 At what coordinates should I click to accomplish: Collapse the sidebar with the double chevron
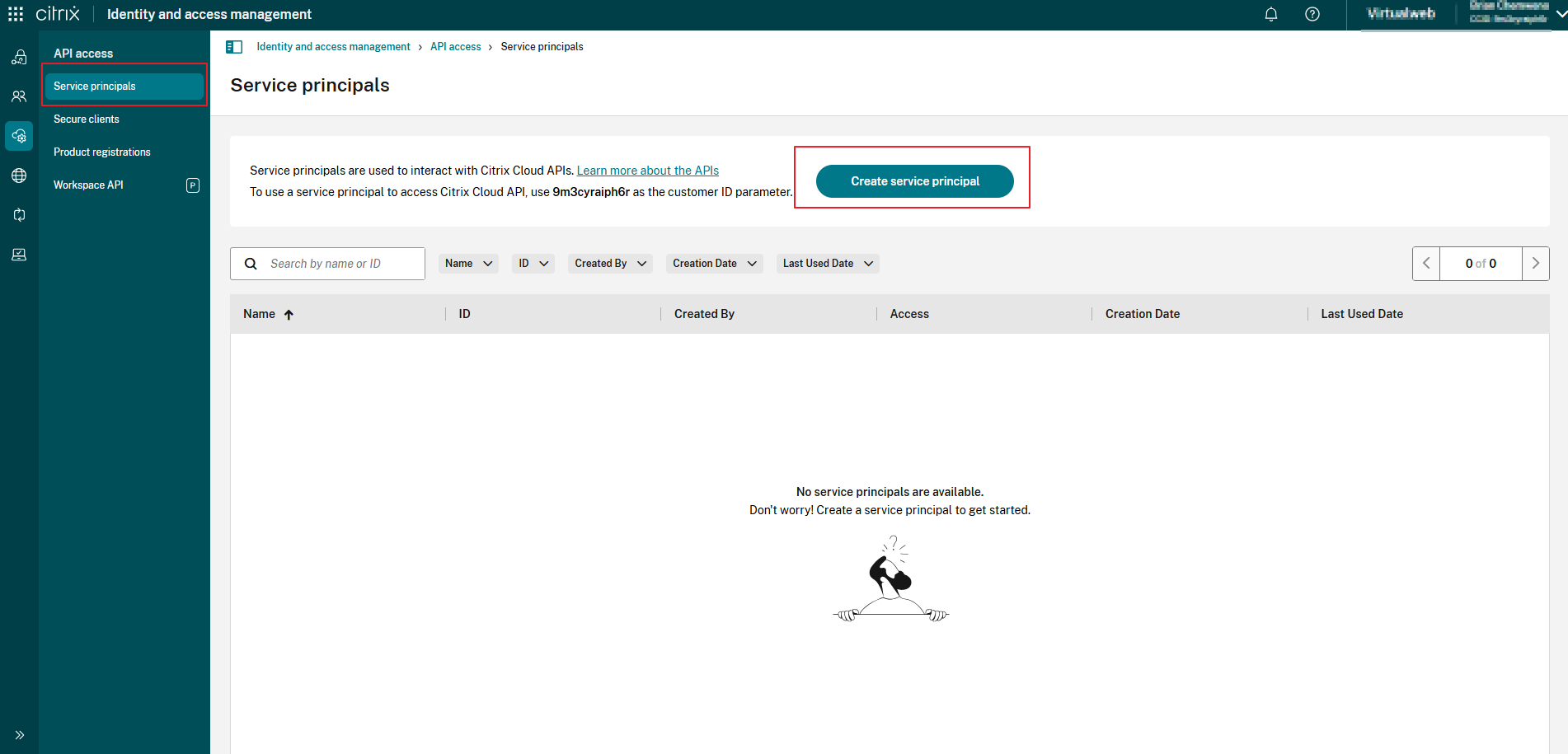19,735
